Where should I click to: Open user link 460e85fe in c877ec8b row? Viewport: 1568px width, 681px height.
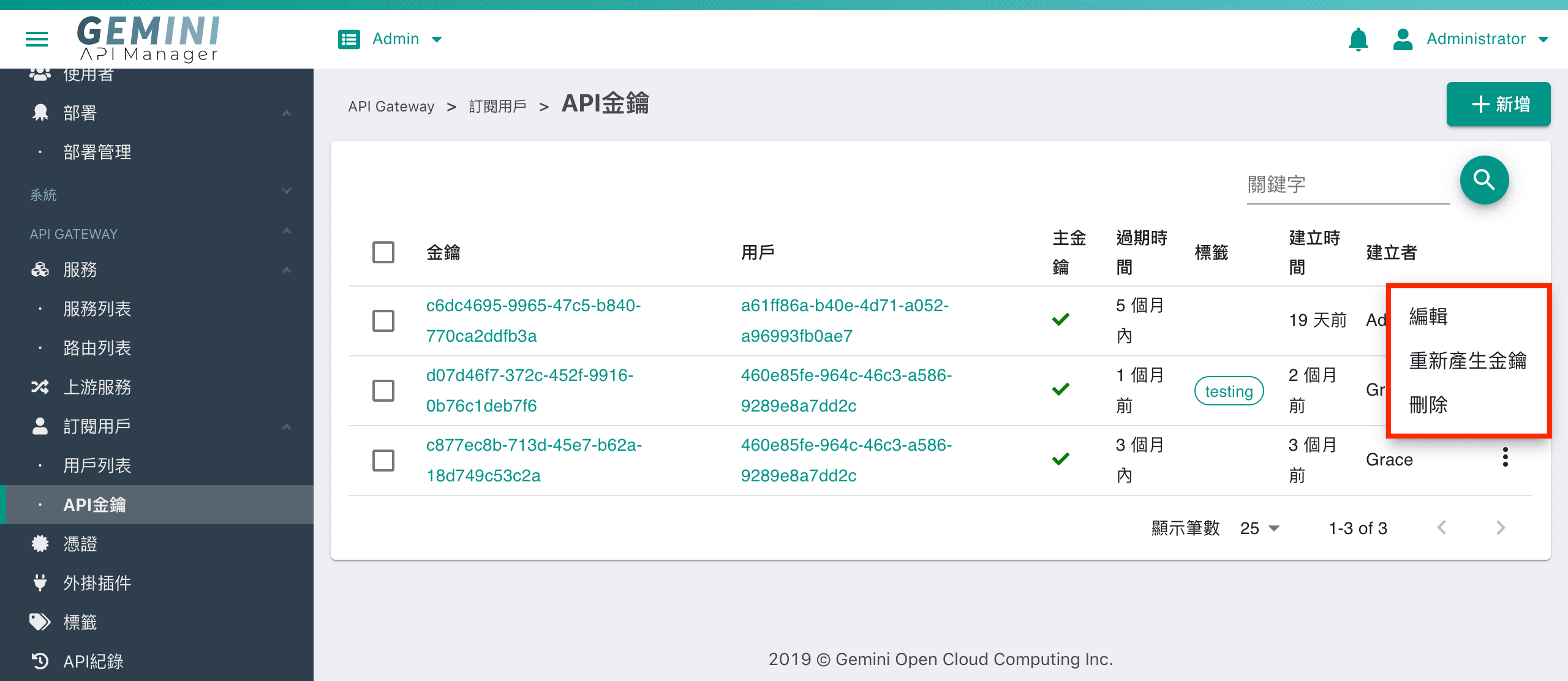846,460
